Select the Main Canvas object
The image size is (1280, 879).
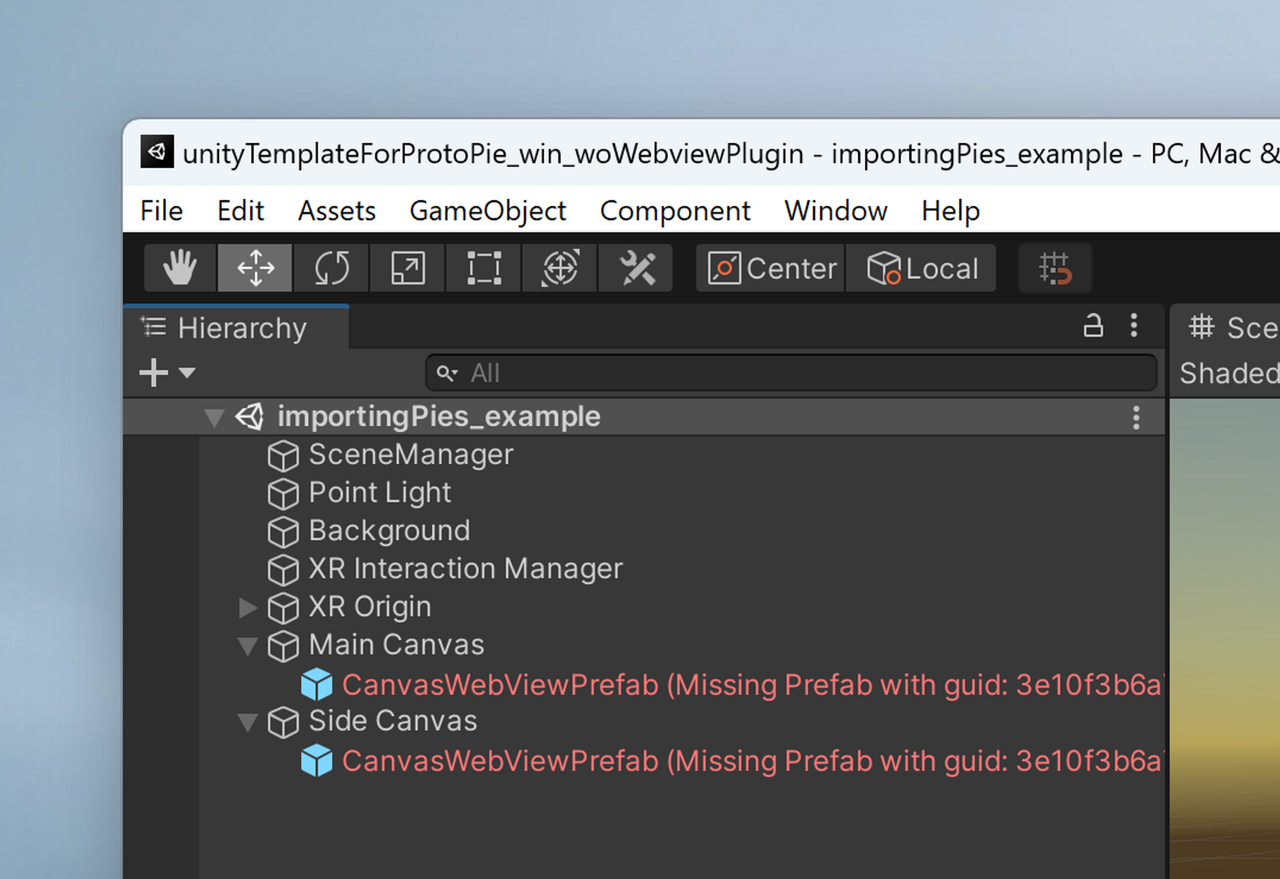coord(396,645)
